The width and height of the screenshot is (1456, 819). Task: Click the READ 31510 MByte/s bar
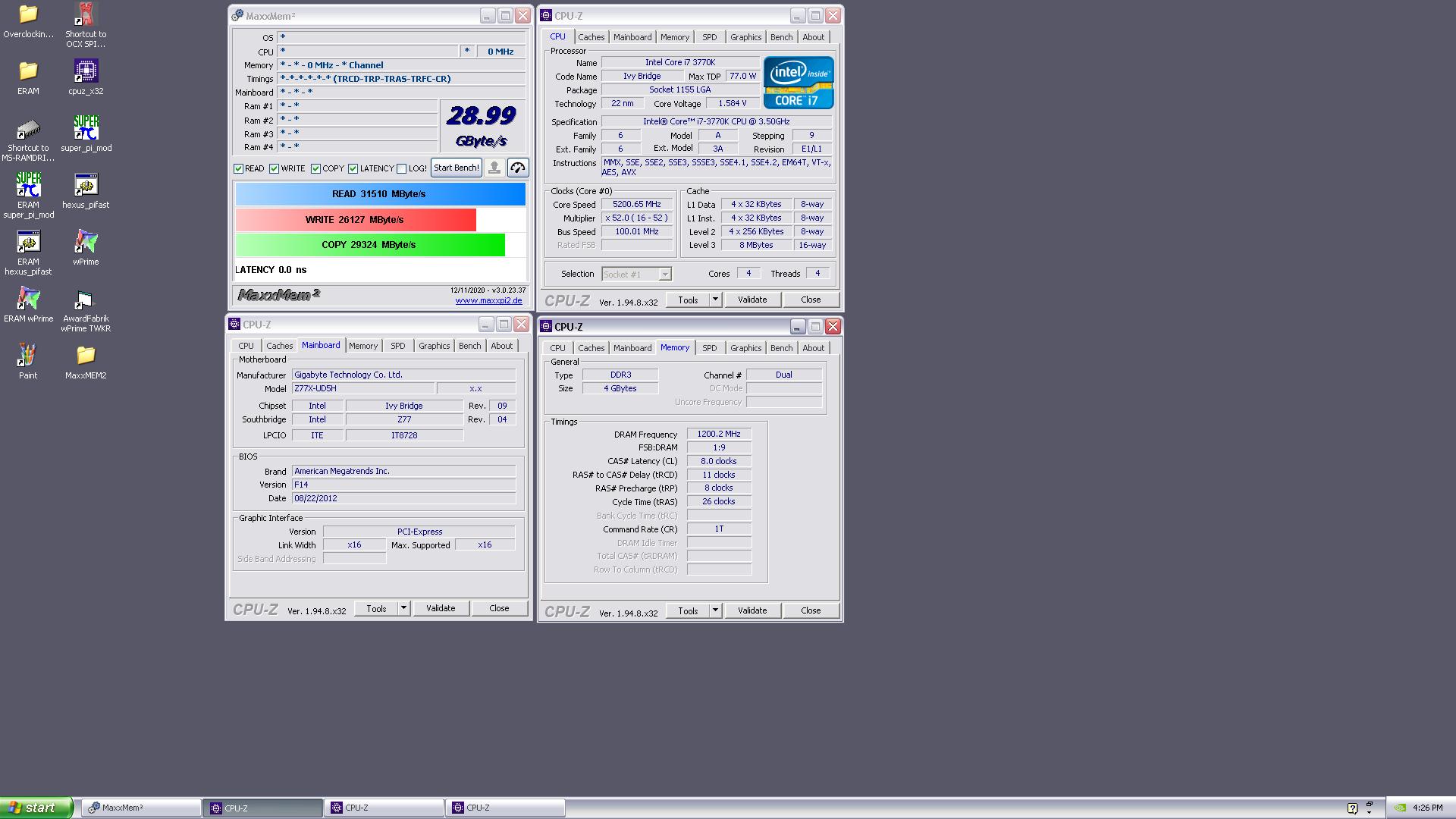coord(380,194)
